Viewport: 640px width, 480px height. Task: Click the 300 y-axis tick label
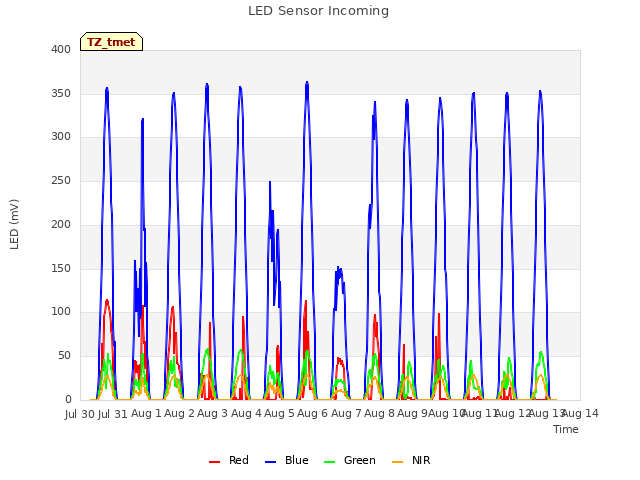(61, 137)
